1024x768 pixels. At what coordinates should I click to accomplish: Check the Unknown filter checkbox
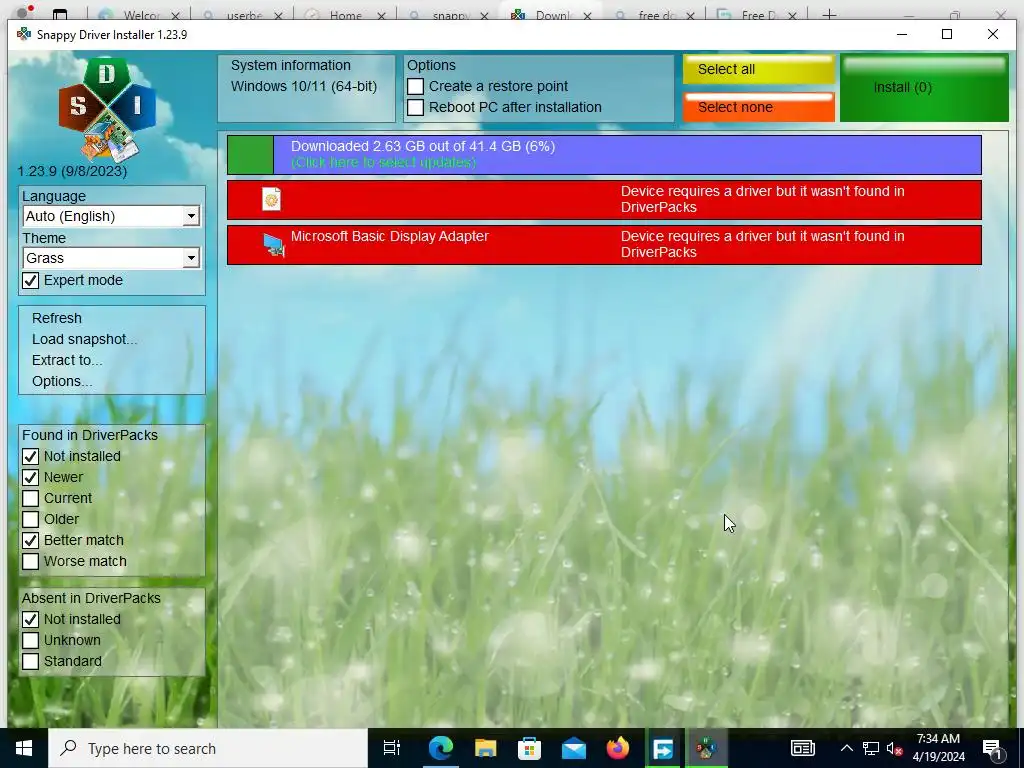point(31,640)
